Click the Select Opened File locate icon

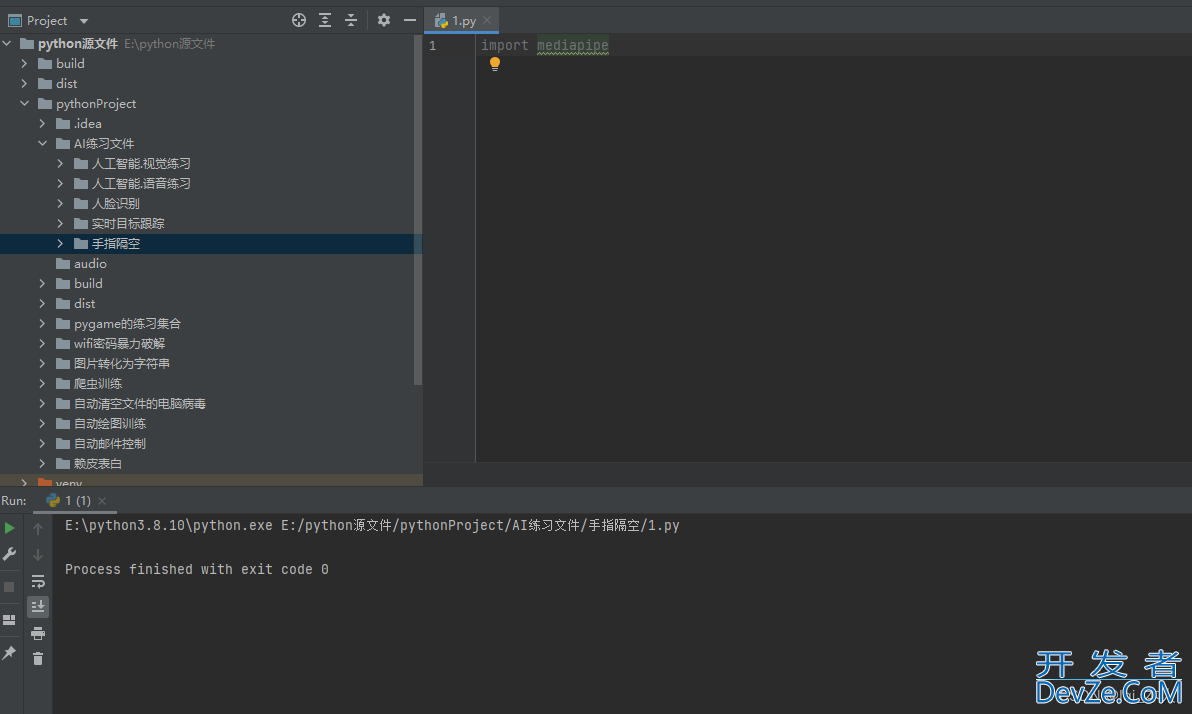[299, 21]
